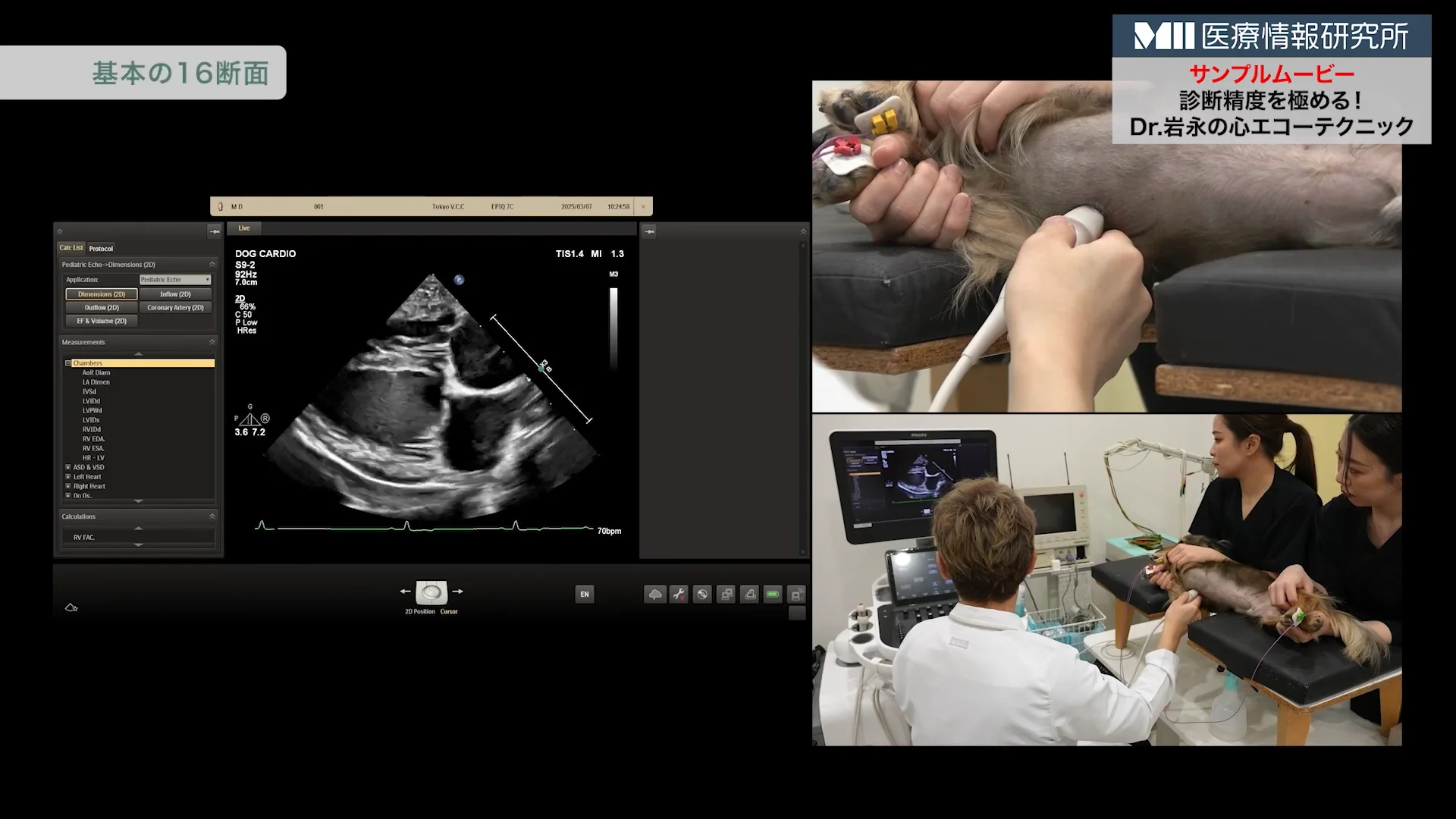Click the icon at bottom-left corner
This screenshot has width=1456, height=819.
(x=71, y=607)
